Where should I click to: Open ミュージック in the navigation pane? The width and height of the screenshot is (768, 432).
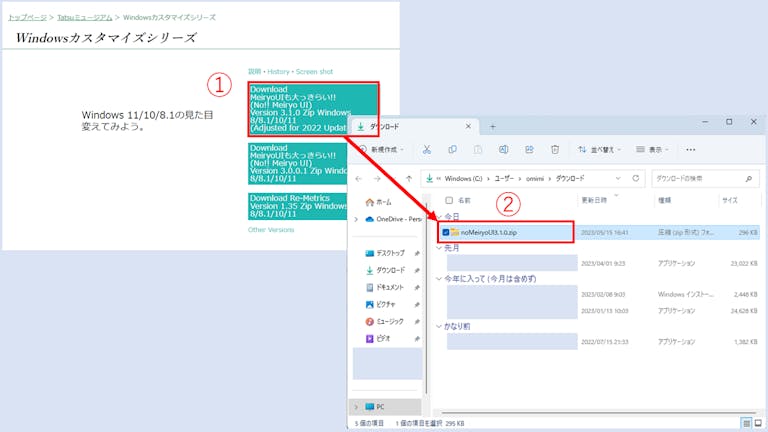point(385,322)
